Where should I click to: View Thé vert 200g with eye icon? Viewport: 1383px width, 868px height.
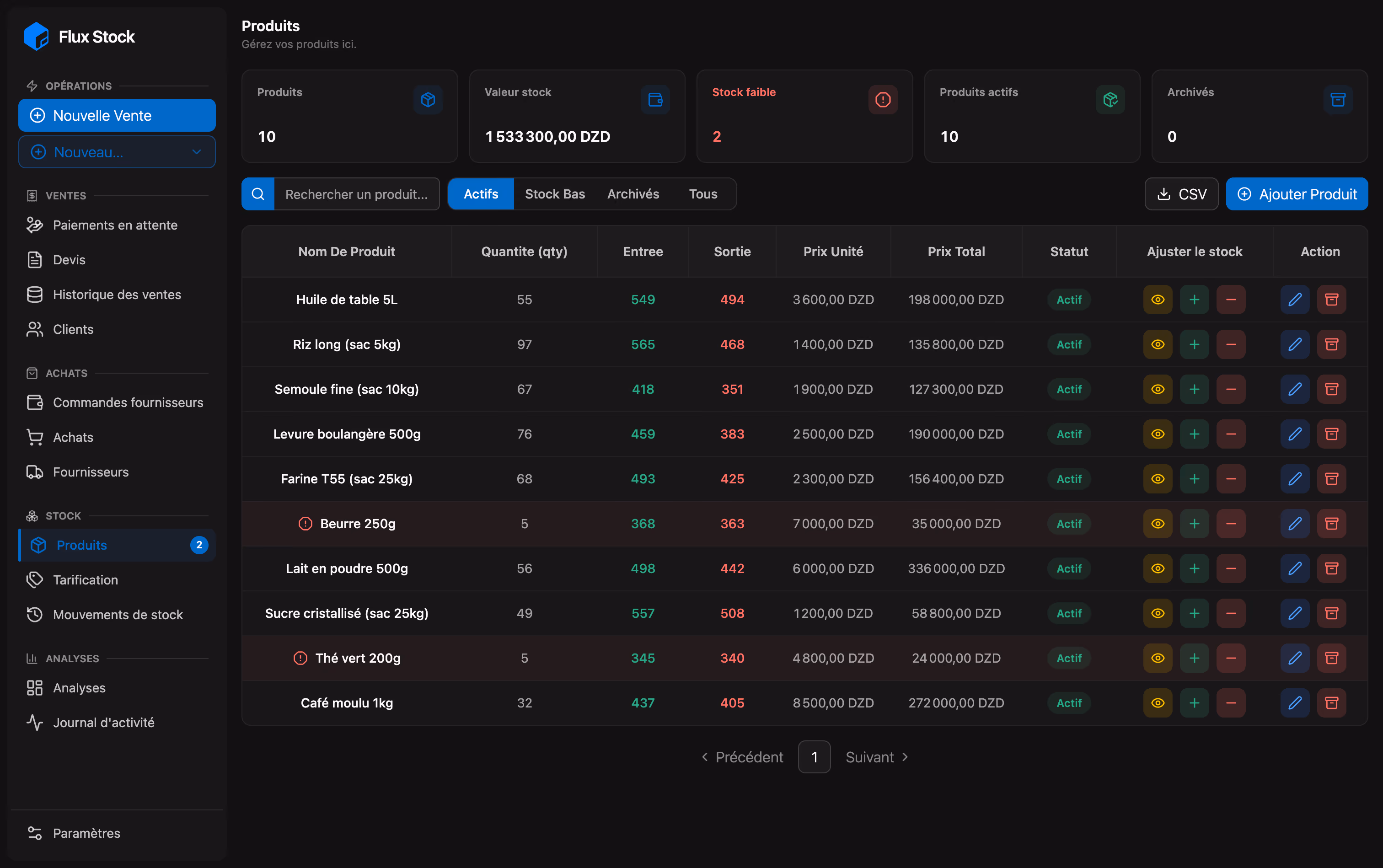[1158, 658]
